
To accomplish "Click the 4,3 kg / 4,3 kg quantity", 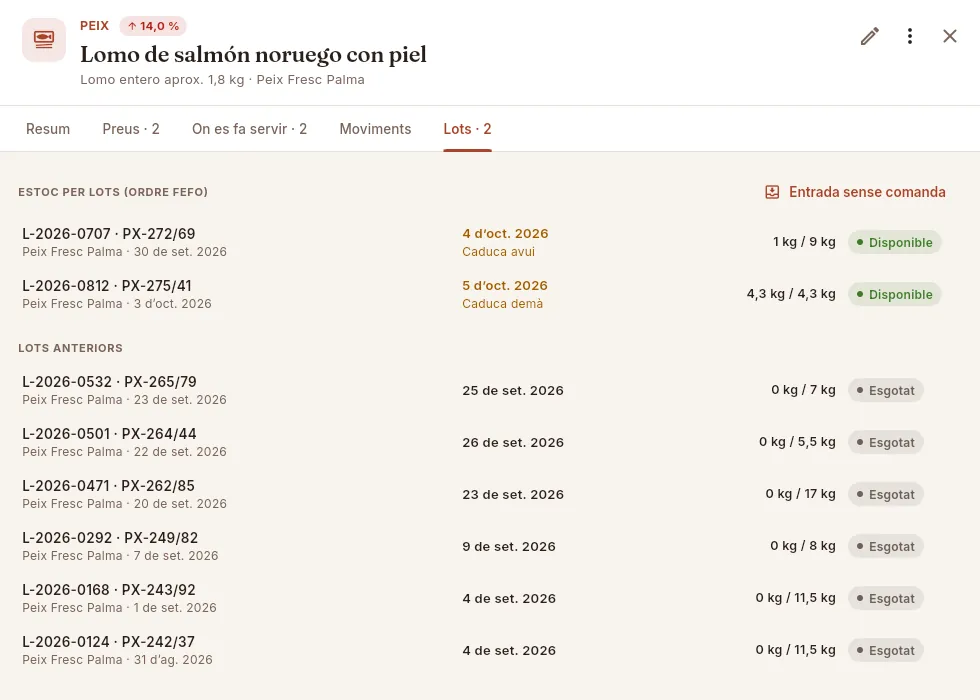I will [x=791, y=294].
